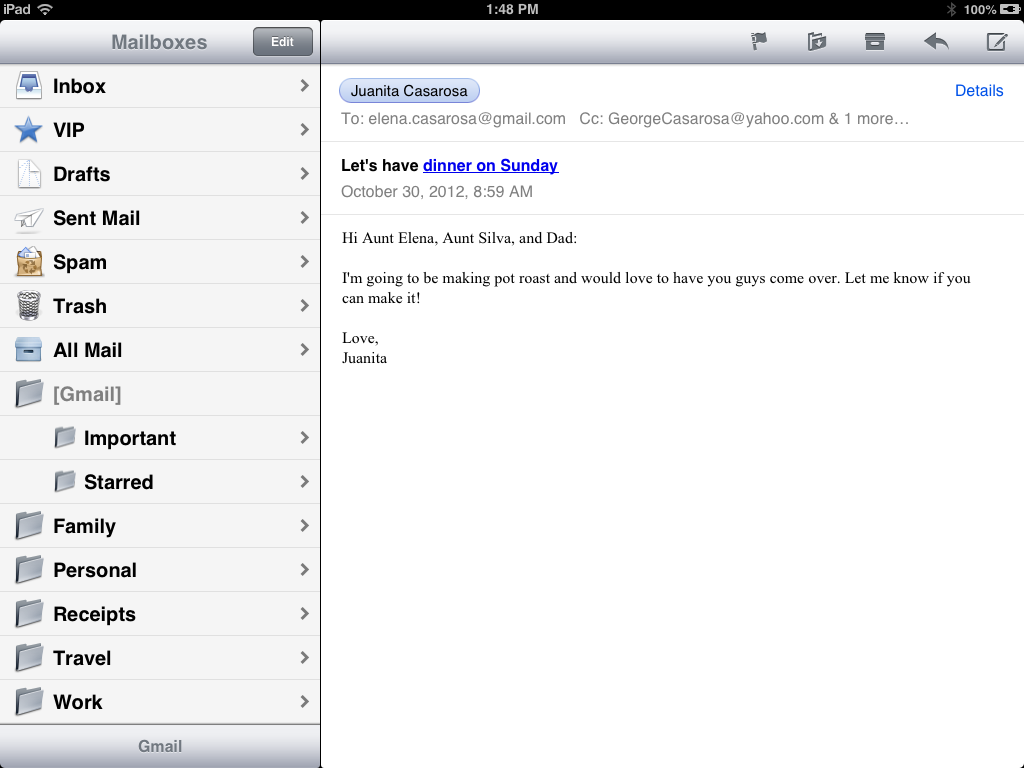
Task: Archive the message with the archive box icon
Action: (875, 41)
